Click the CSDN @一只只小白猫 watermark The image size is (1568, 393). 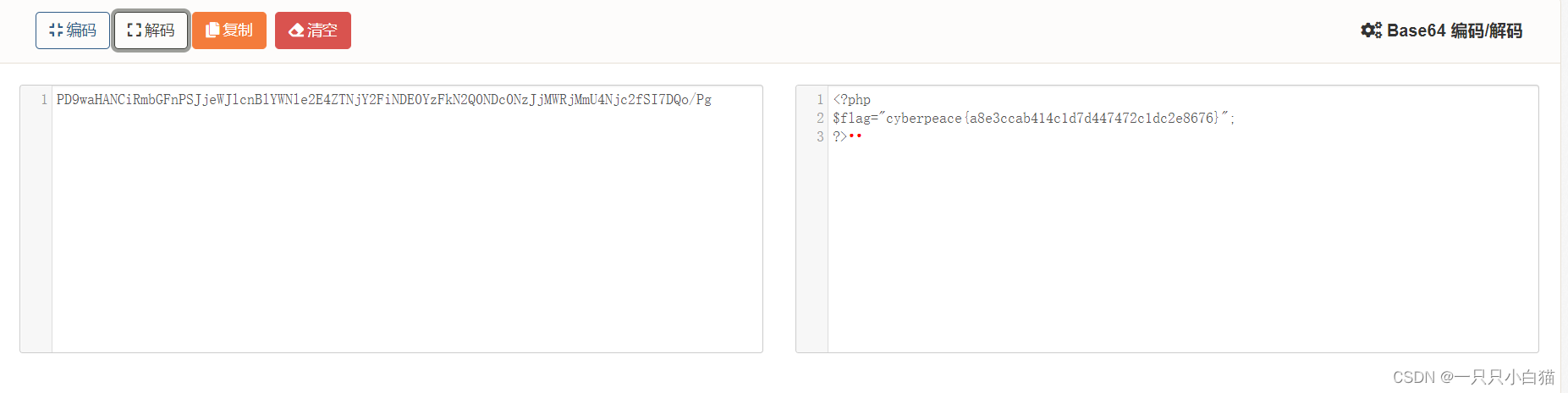1473,377
